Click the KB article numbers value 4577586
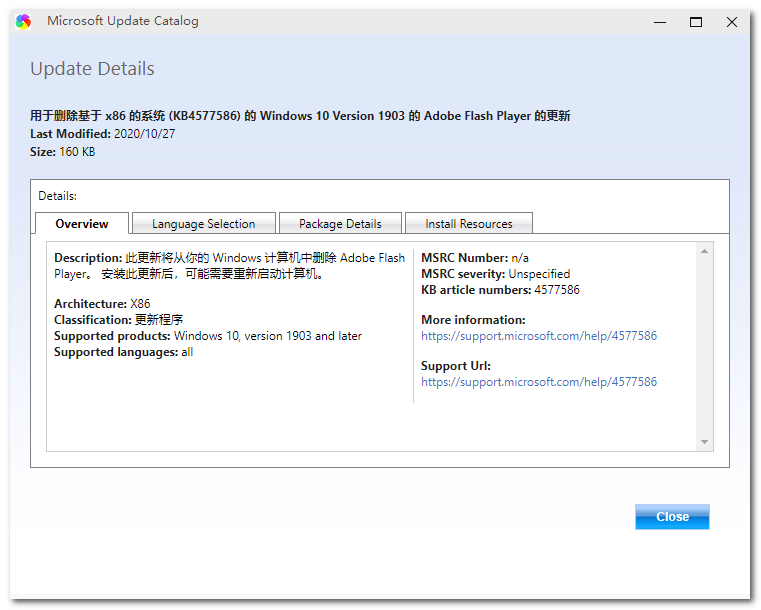This screenshot has height=610, width=761. [557, 290]
